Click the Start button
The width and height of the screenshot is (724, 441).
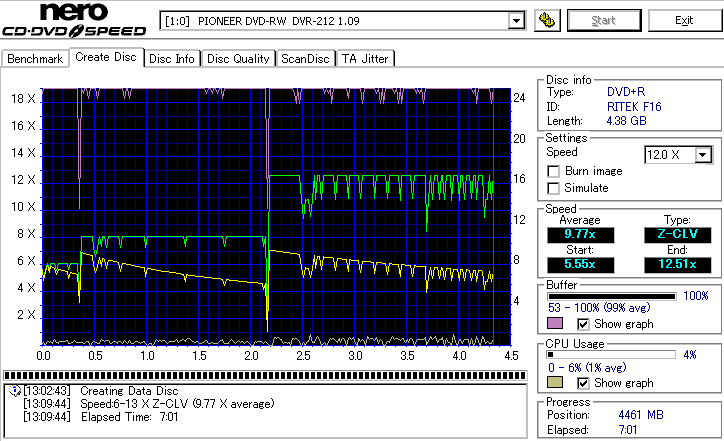pyautogui.click(x=604, y=20)
